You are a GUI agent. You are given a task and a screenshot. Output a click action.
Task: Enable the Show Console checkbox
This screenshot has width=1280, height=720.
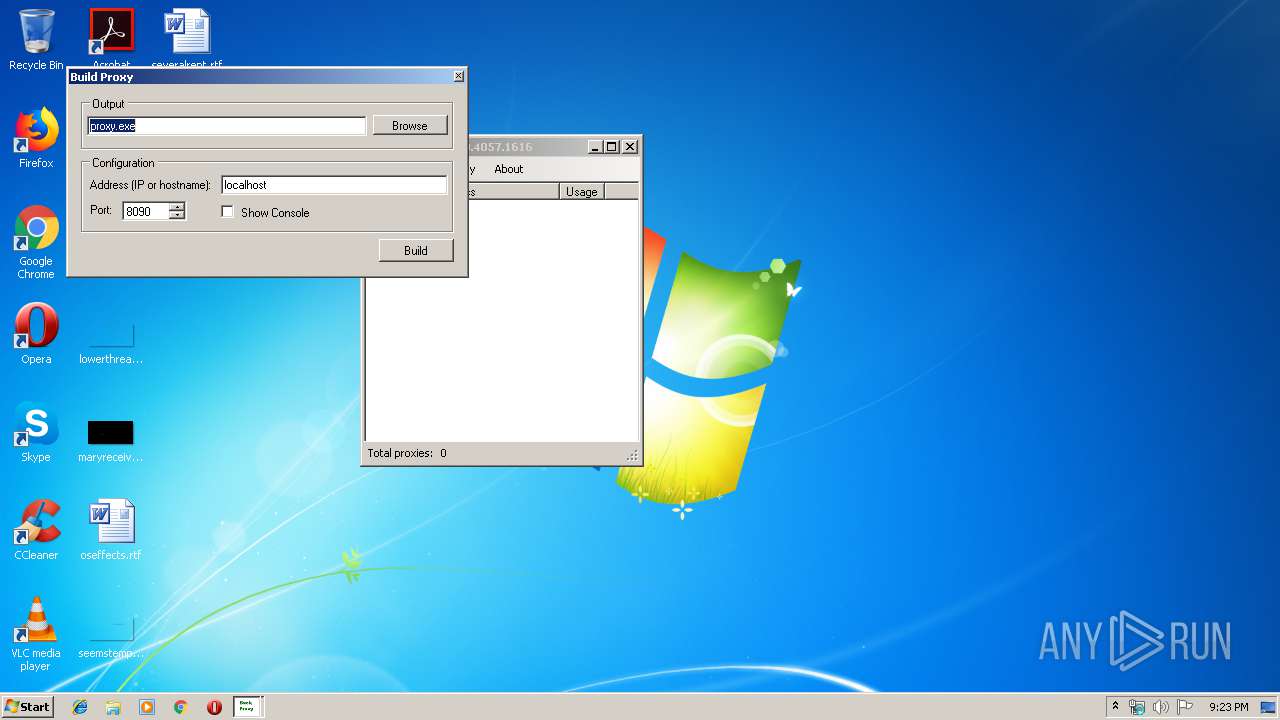click(x=228, y=212)
